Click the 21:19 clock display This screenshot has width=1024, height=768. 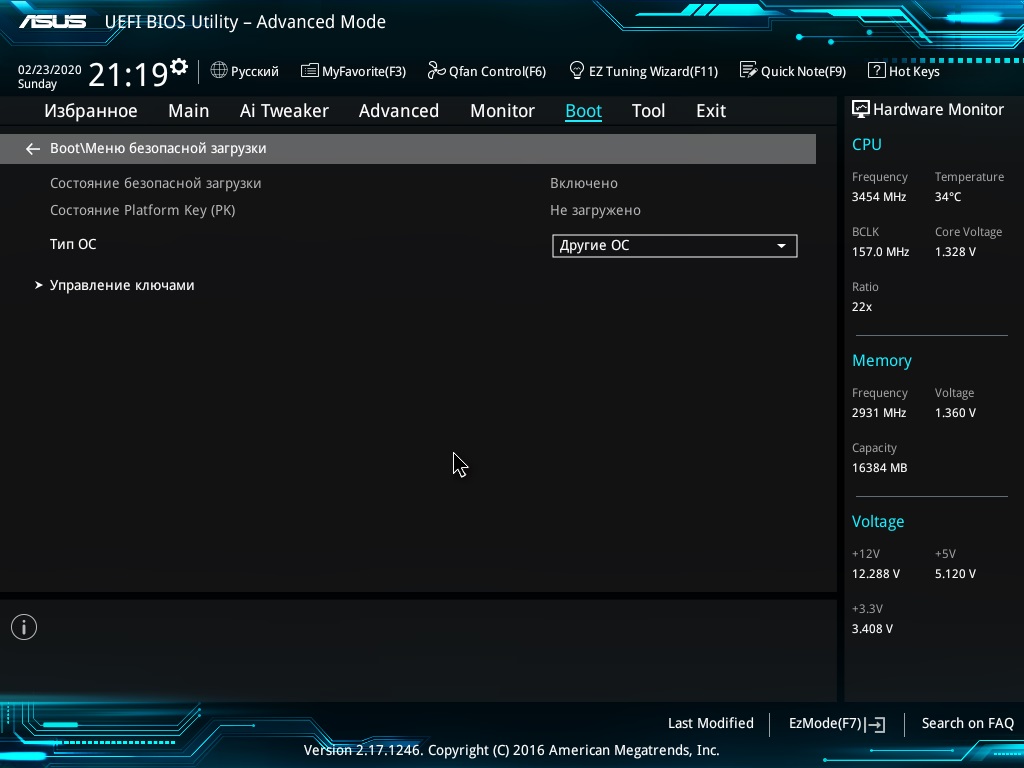[128, 74]
